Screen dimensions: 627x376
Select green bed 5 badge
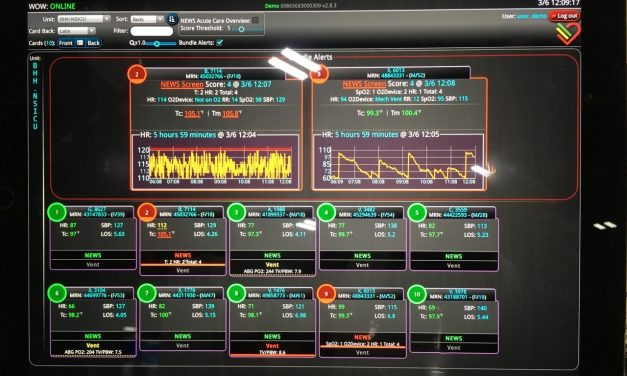click(x=417, y=212)
